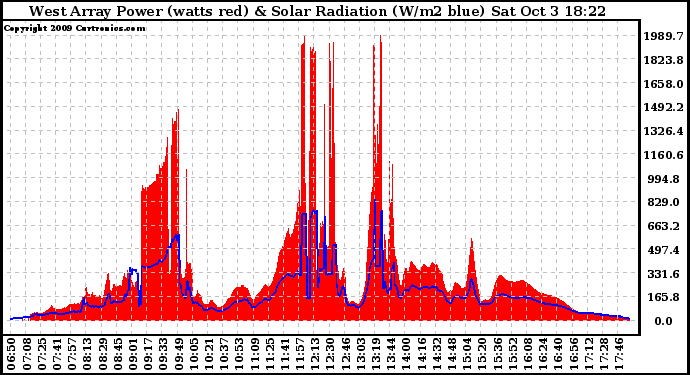Click the 08:45 time label
The width and height of the screenshot is (690, 375).
coord(118,354)
